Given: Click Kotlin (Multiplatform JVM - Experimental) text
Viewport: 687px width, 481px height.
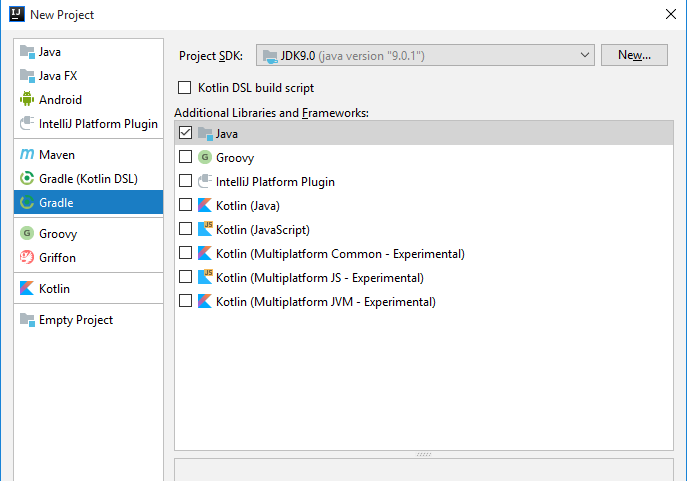Looking at the screenshot, I should point(326,302).
